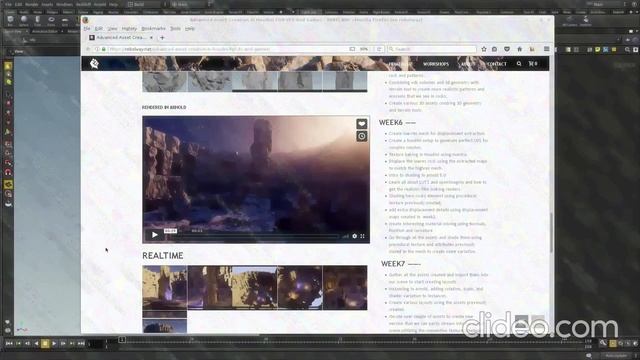Screen dimensions: 640x360
Task: Open Firefox Help menu
Action: 190,29
